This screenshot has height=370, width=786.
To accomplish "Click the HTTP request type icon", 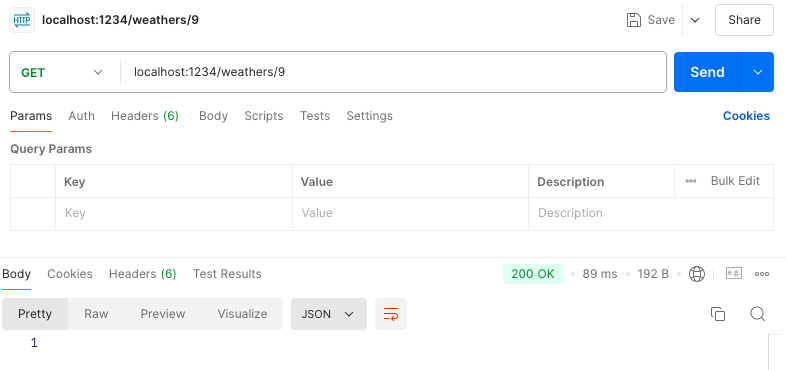I will coord(22,20).
